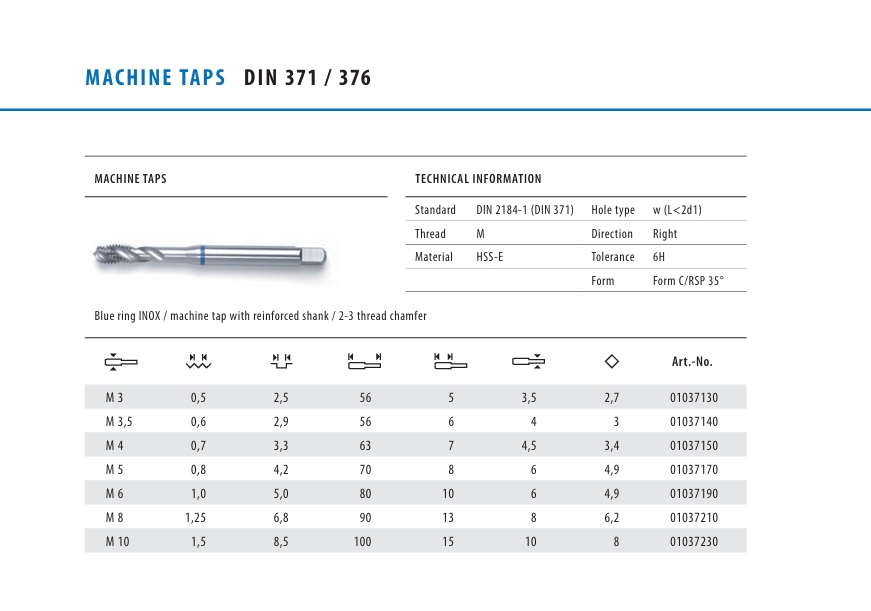Click the diamond square-drive icon
This screenshot has height=611, width=871.
pos(612,361)
